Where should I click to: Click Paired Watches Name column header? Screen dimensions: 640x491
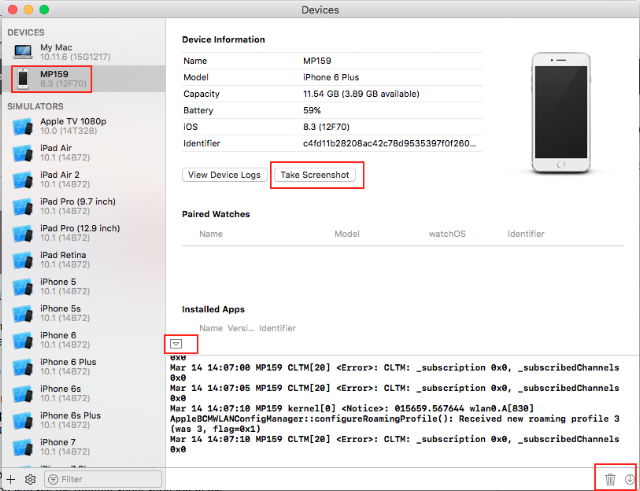(x=211, y=234)
